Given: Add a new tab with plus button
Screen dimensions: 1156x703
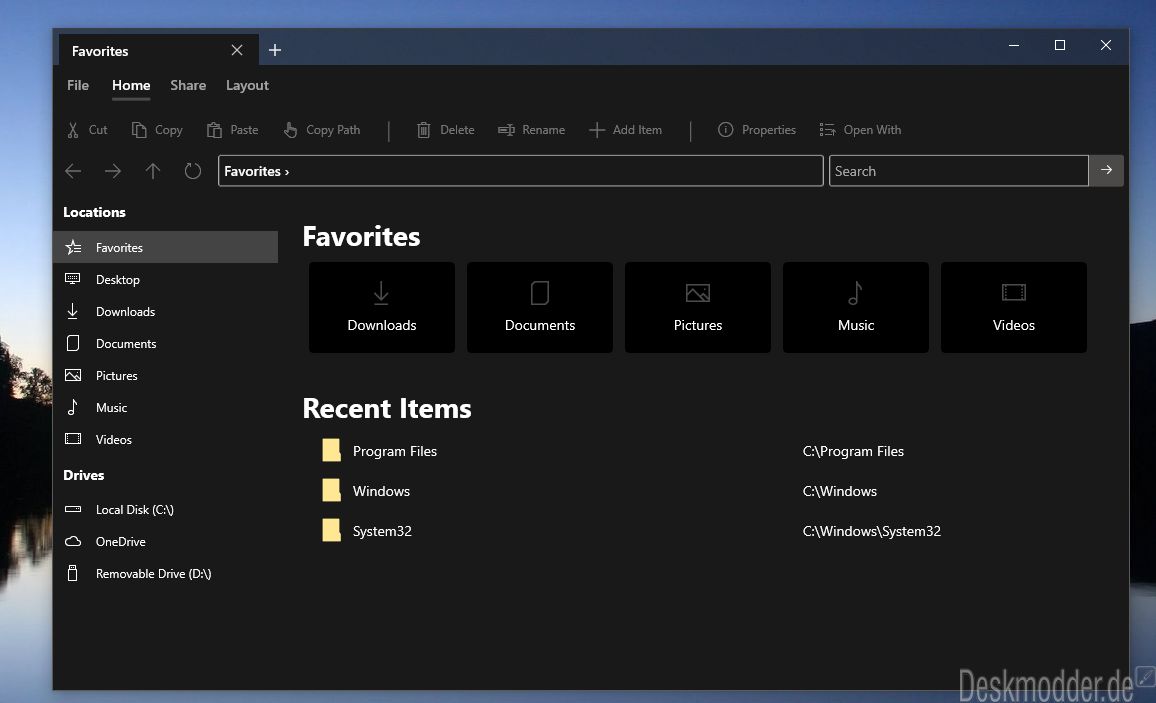Looking at the screenshot, I should click(x=275, y=50).
